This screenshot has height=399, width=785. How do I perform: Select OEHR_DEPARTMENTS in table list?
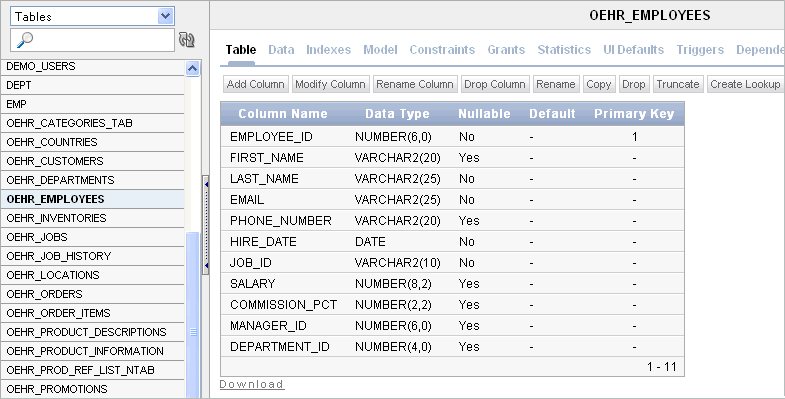click(93, 180)
